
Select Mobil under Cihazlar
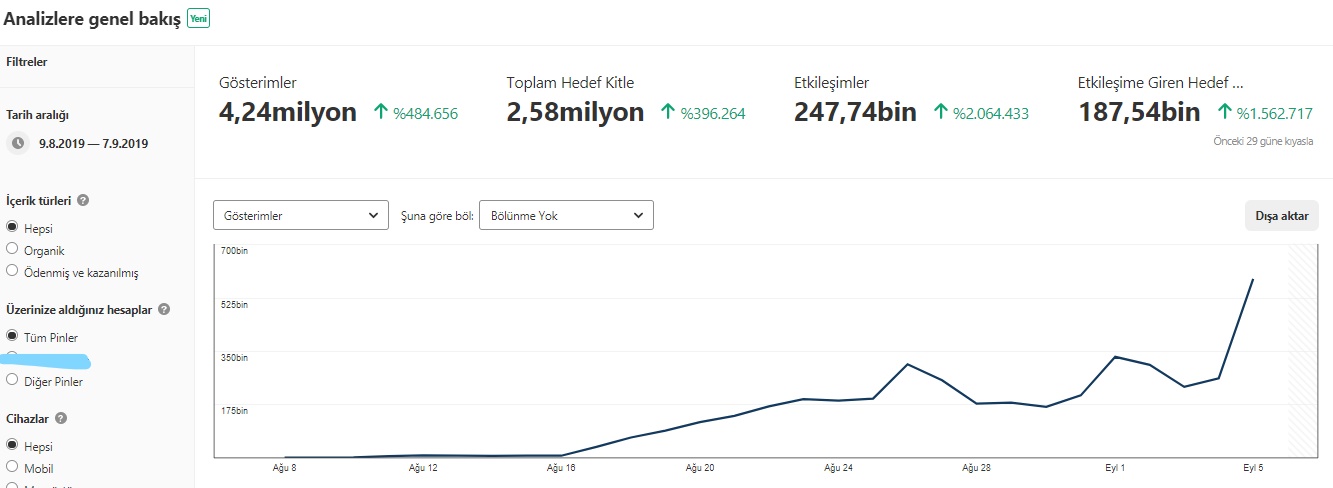coord(12,467)
